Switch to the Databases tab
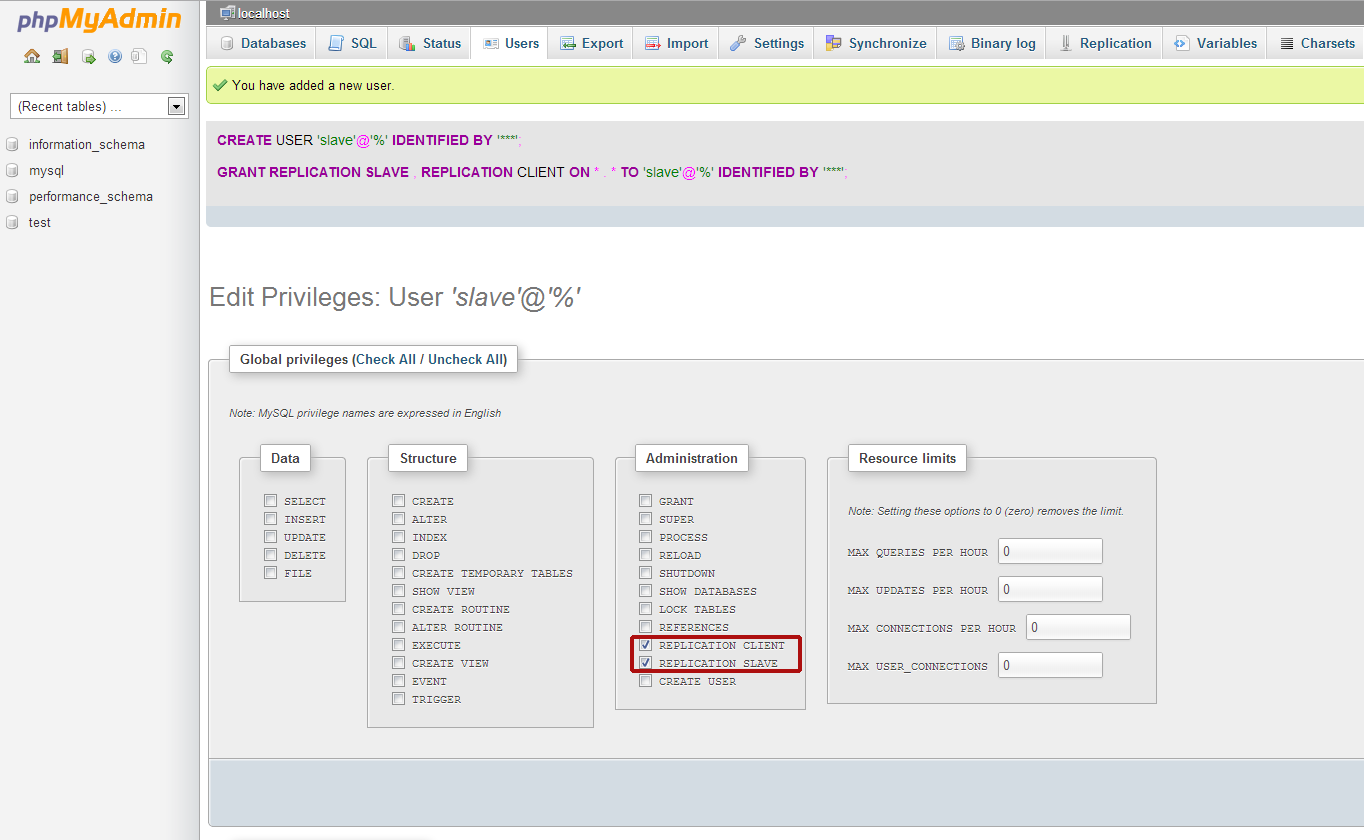 click(262, 43)
